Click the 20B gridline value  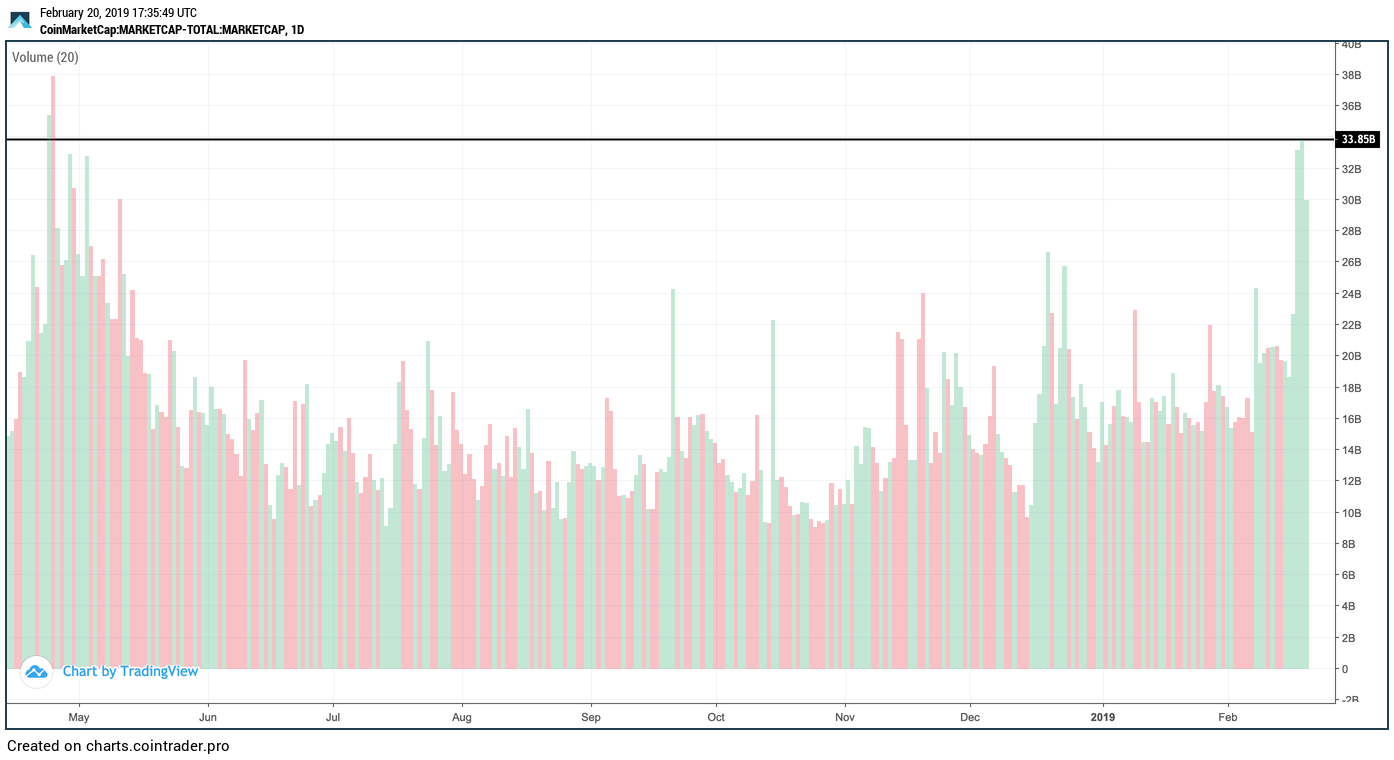pos(1350,356)
